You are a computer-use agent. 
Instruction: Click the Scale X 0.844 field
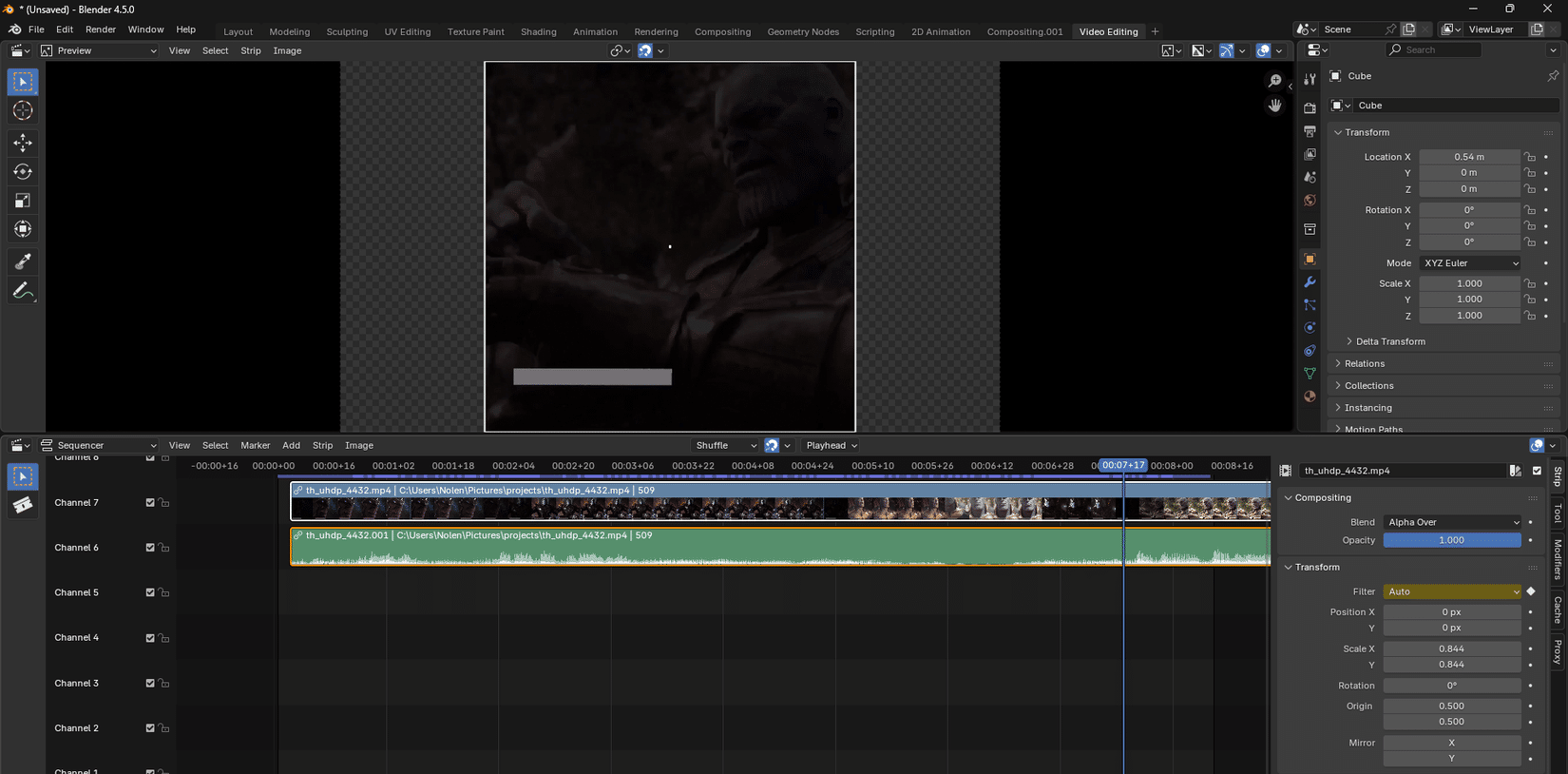(x=1452, y=649)
